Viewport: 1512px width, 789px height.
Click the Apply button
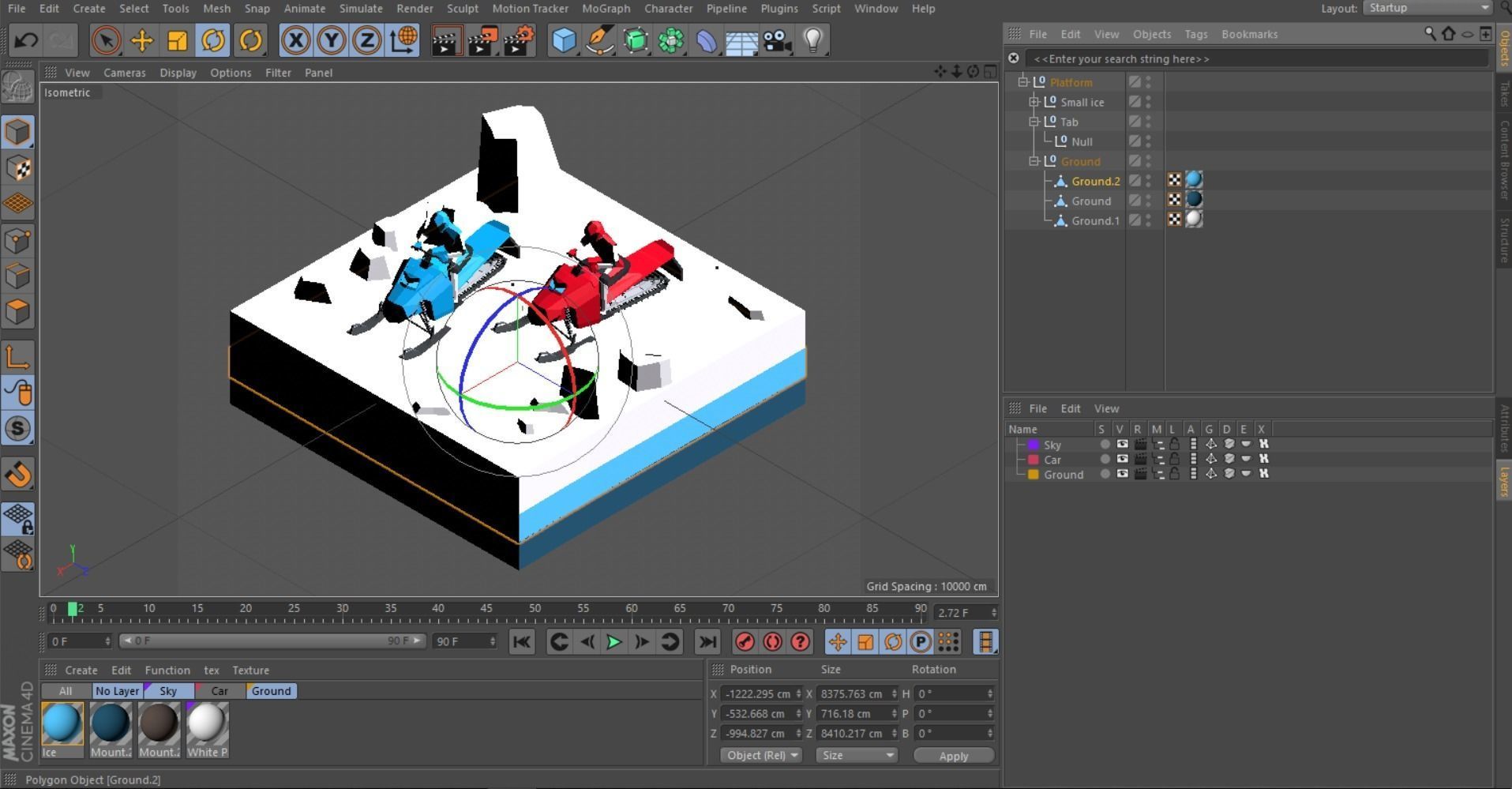[954, 756]
